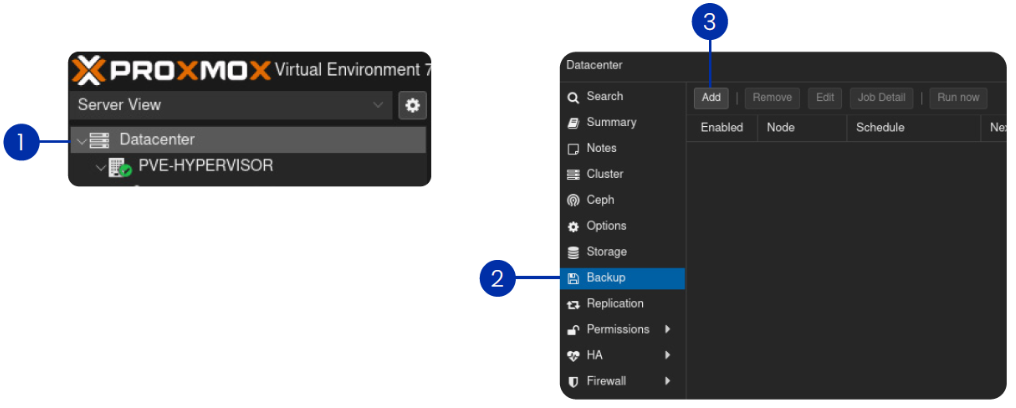
Task: Sort by the Schedule column header
Action: point(880,127)
